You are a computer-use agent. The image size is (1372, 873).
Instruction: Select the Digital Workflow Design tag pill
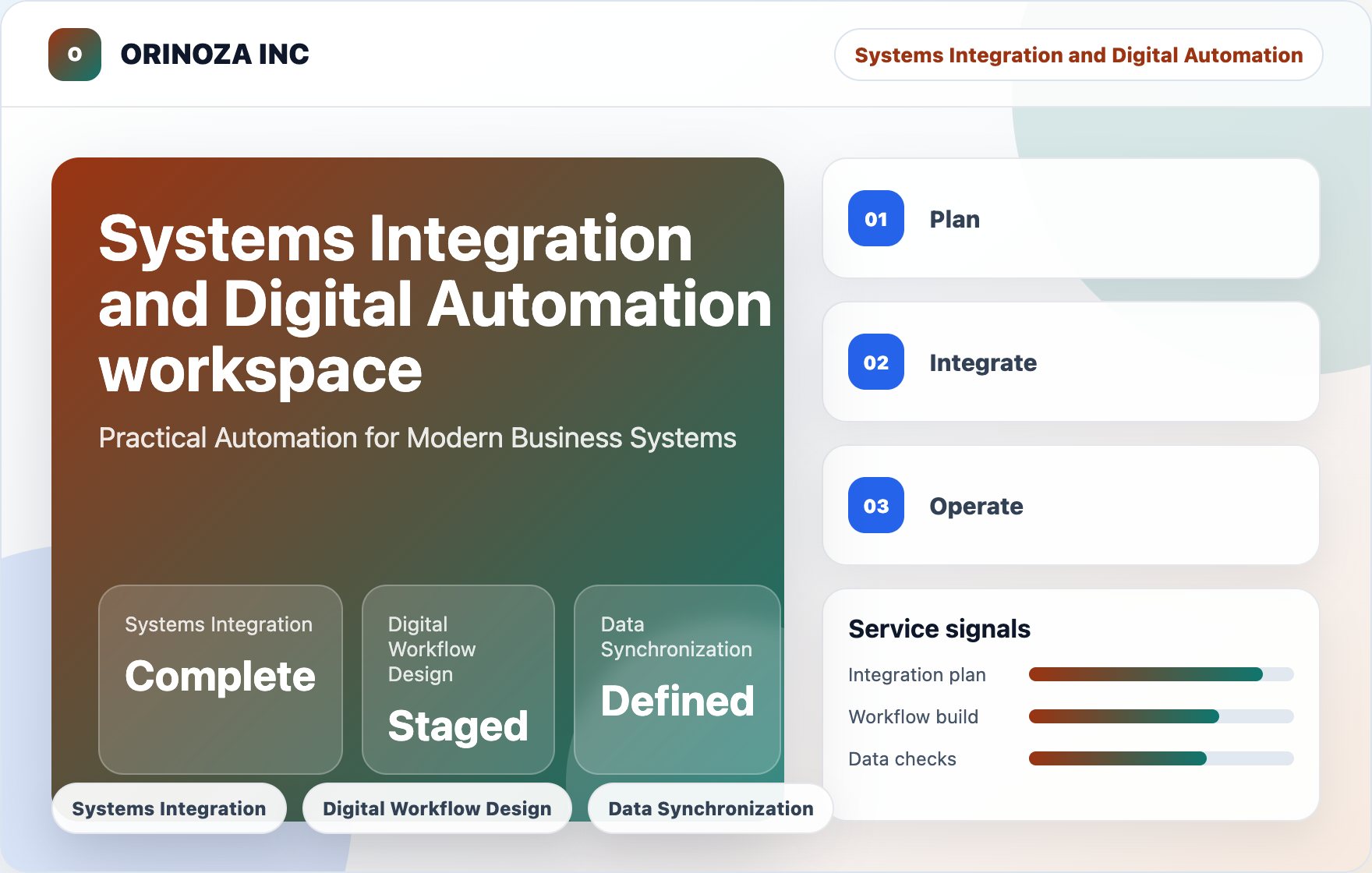pyautogui.click(x=437, y=808)
